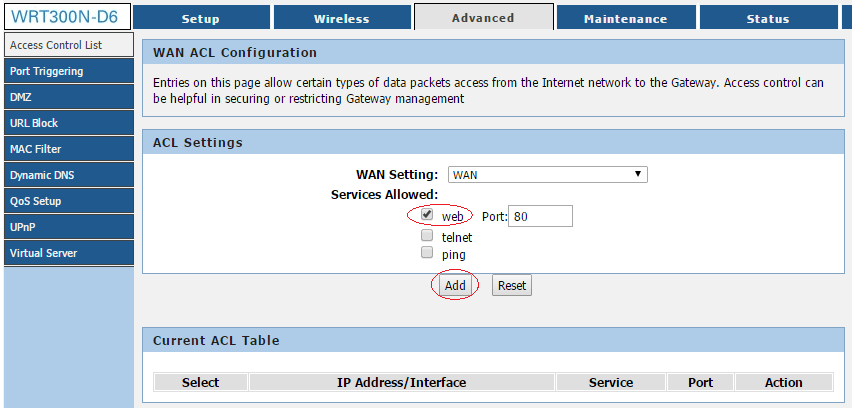The image size is (852, 408).
Task: Open the Virtual Server page
Action: (x=67, y=253)
